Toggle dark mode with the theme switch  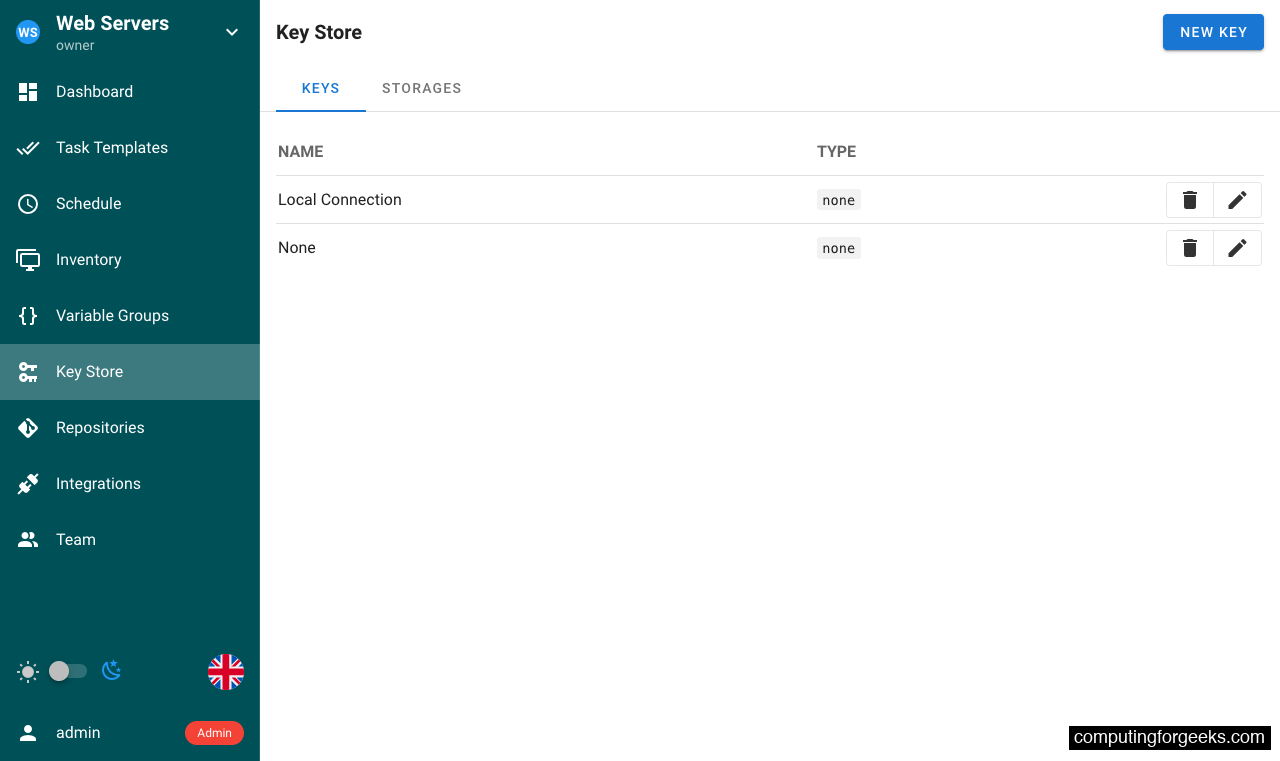point(67,671)
